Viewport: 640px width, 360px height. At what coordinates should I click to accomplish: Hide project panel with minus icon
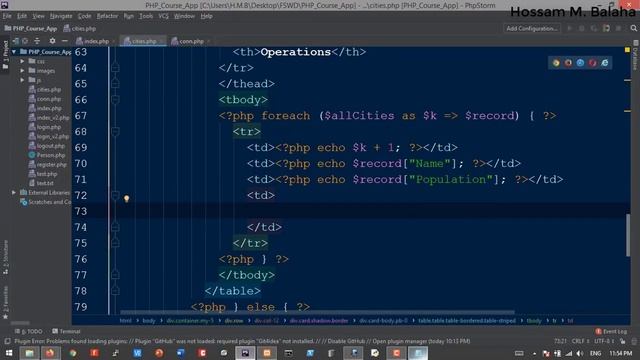click(64, 41)
